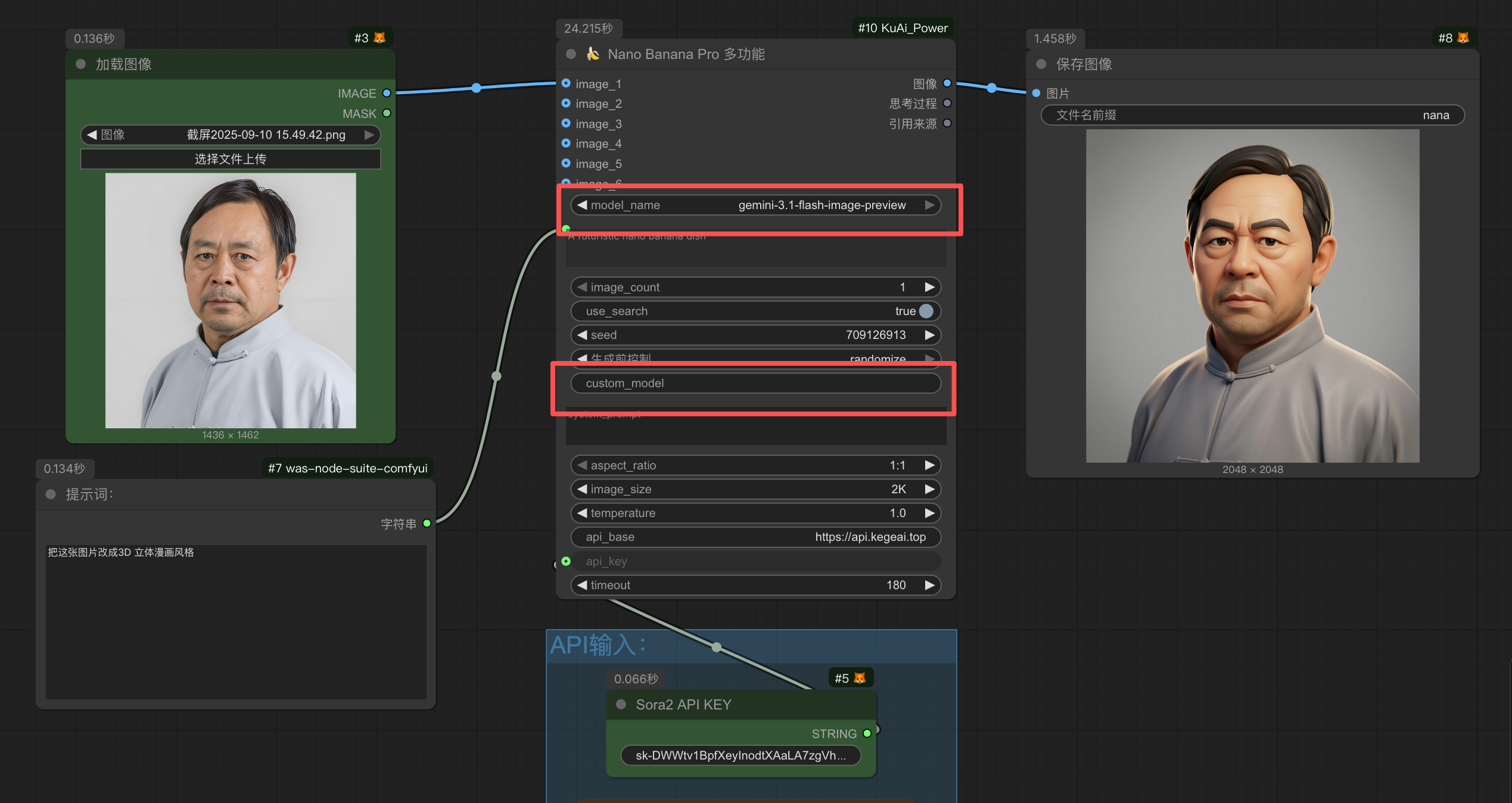Open the model_name dropdown
This screenshot has width=1512, height=803.
click(755, 205)
